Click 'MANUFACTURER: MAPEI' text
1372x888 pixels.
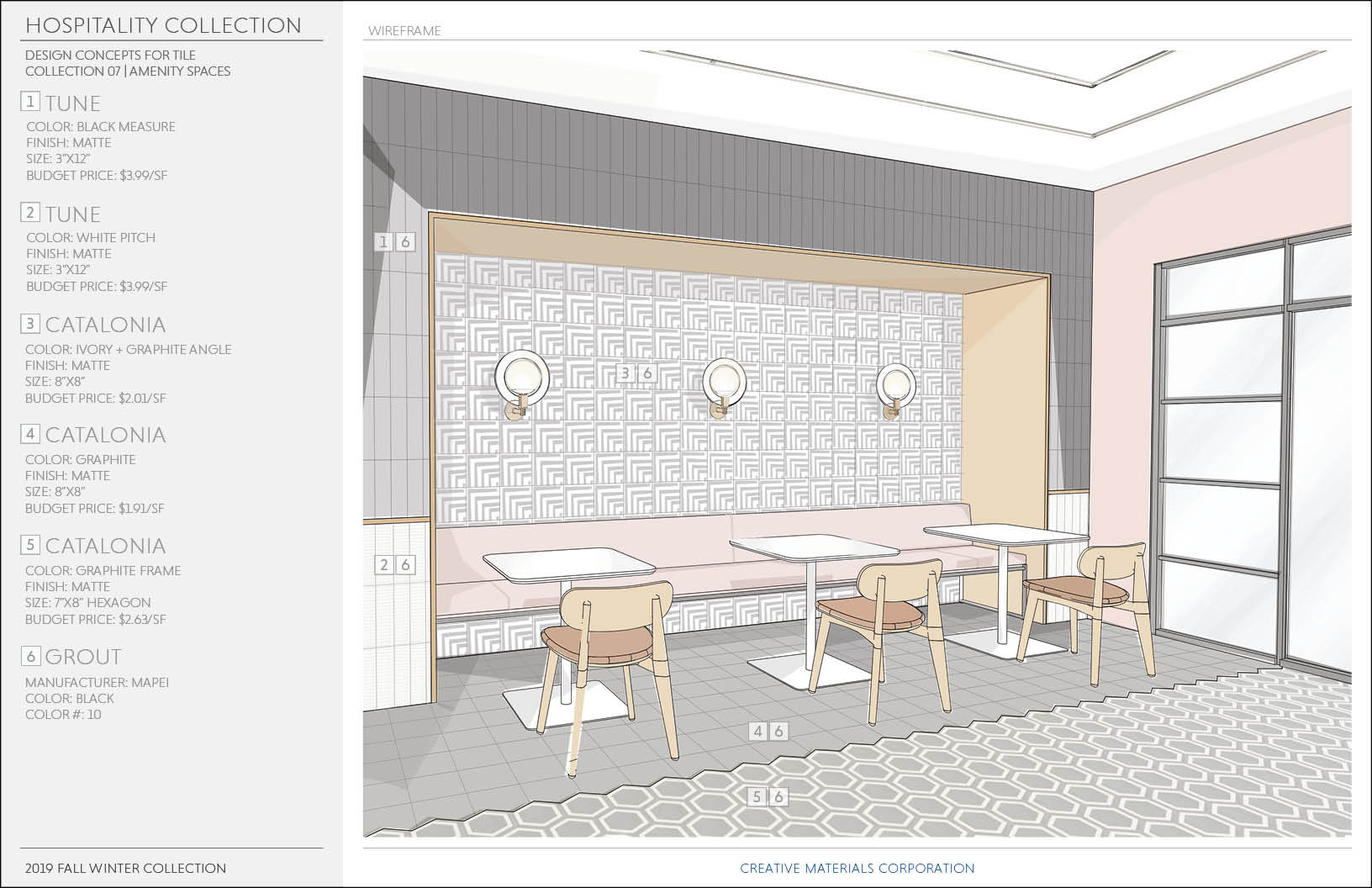point(98,683)
